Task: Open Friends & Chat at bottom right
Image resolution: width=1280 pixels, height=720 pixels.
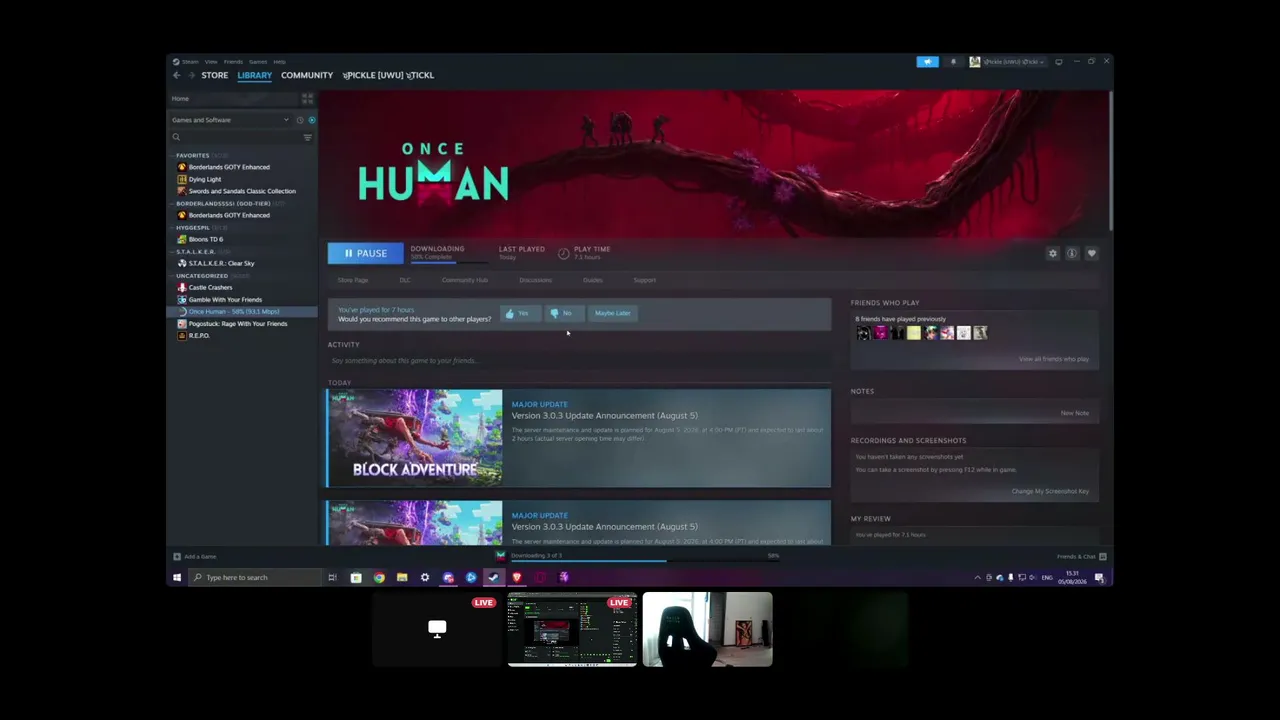Action: [1081, 557]
